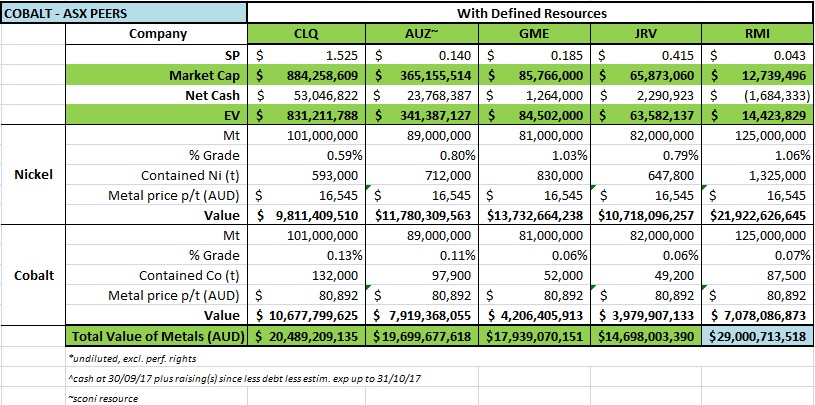Viewport: 815px width, 405px height.
Task: Select AUZ nickel grade 0.80%
Action: coord(422,155)
